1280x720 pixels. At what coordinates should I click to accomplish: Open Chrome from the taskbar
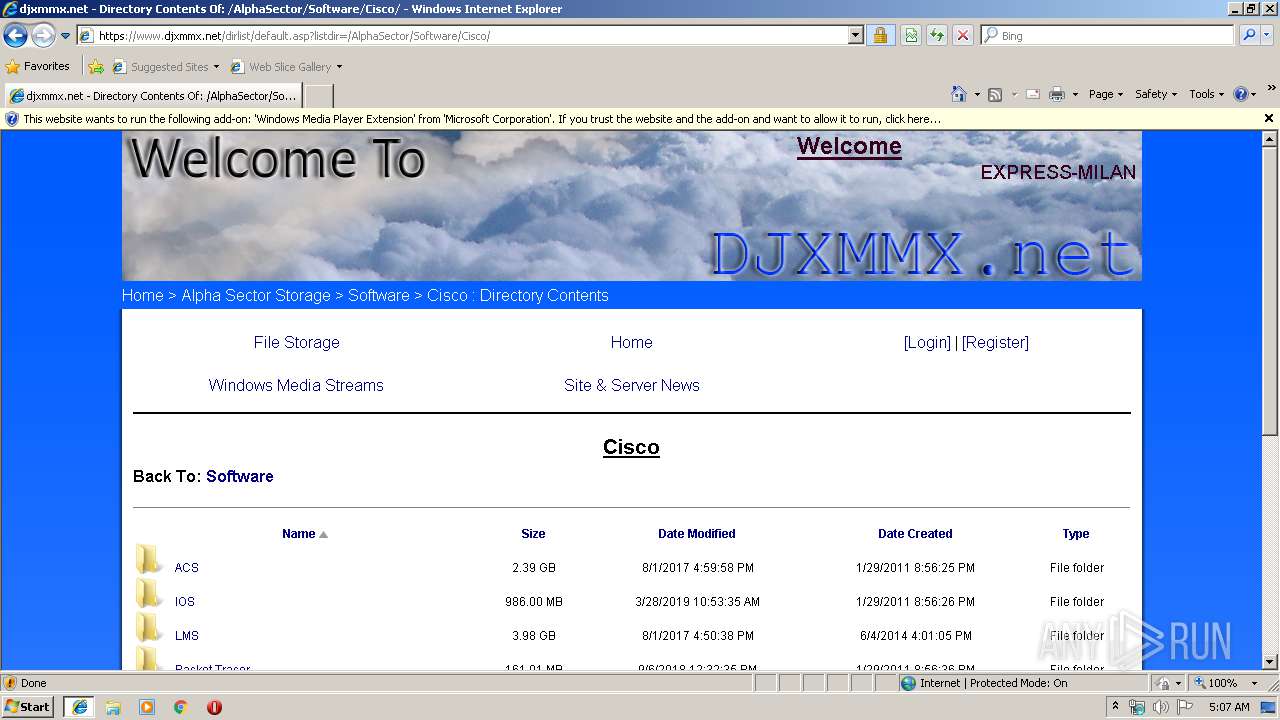pos(181,707)
